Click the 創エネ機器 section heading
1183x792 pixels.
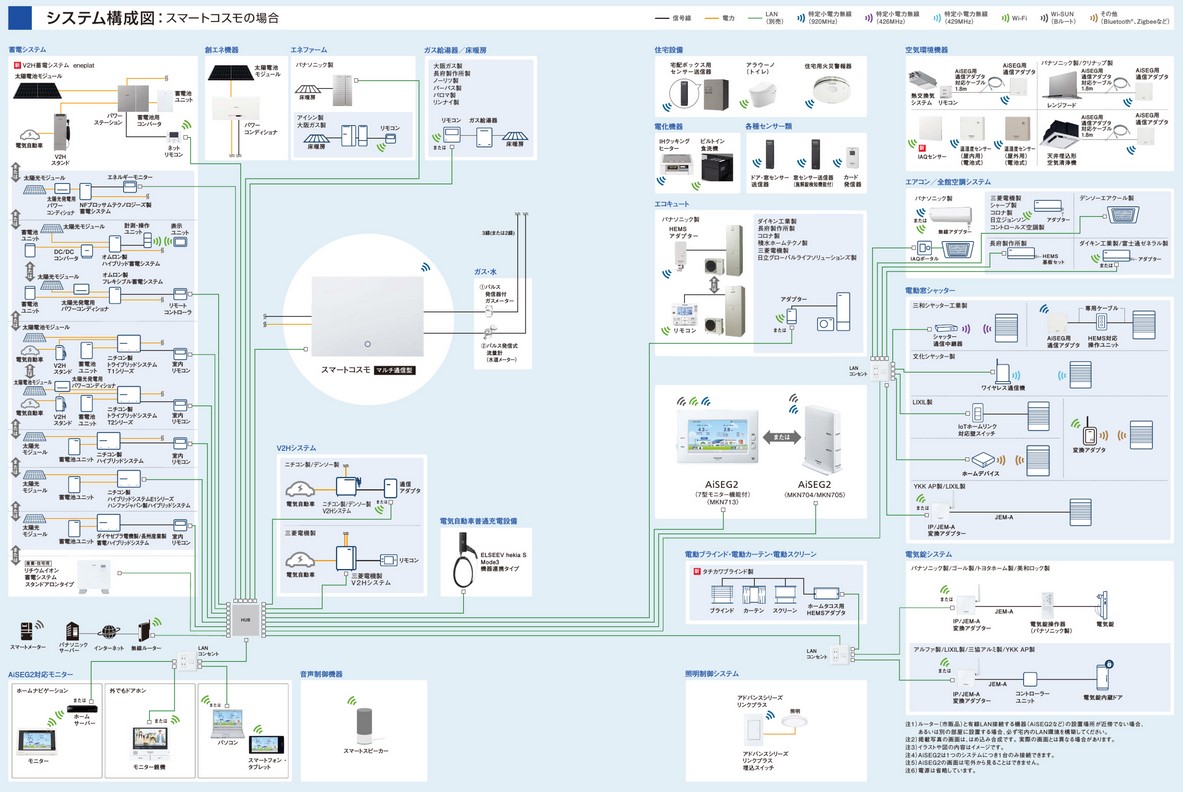222,50
